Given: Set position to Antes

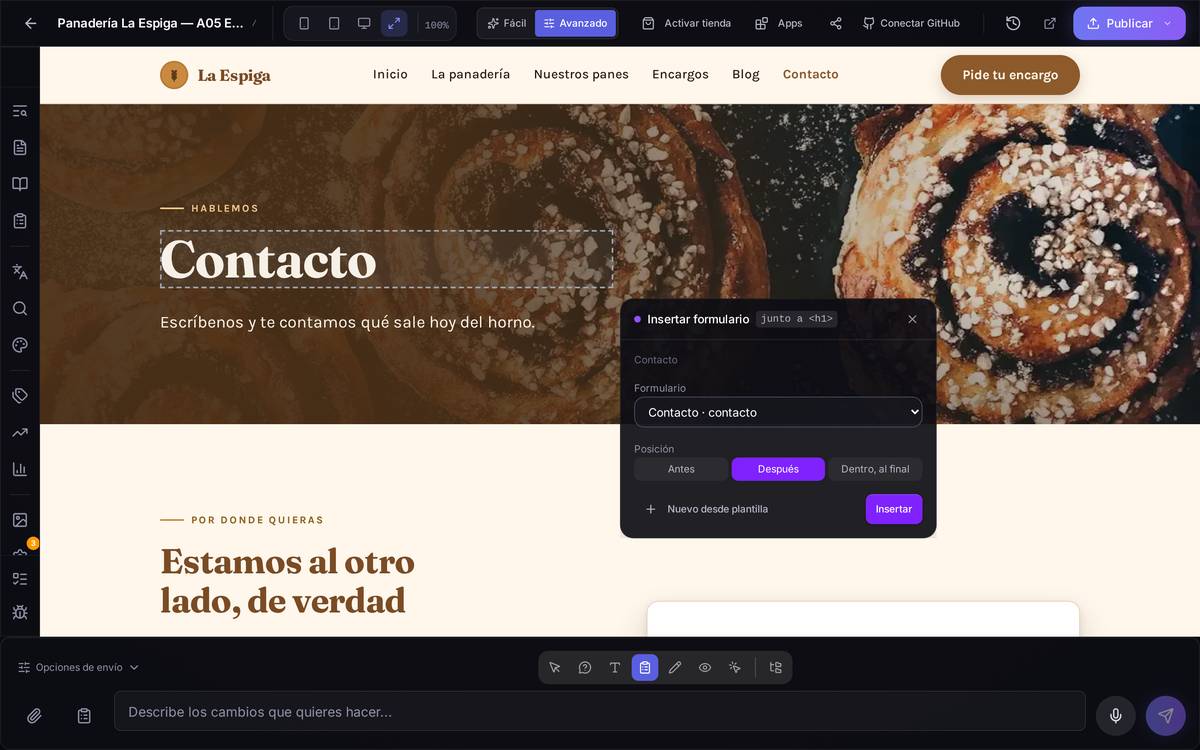Looking at the screenshot, I should point(681,469).
